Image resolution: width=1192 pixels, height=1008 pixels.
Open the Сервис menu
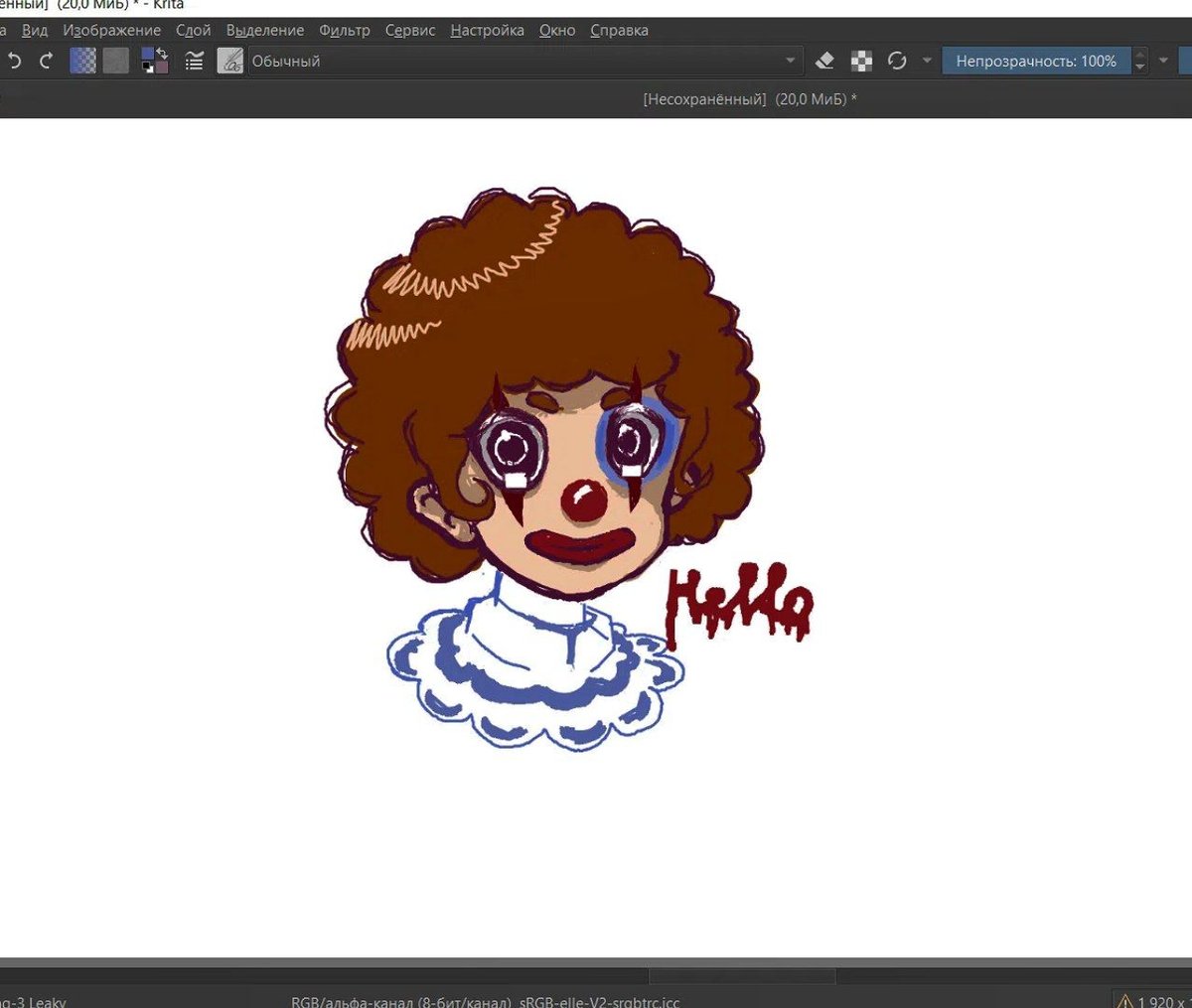(410, 30)
